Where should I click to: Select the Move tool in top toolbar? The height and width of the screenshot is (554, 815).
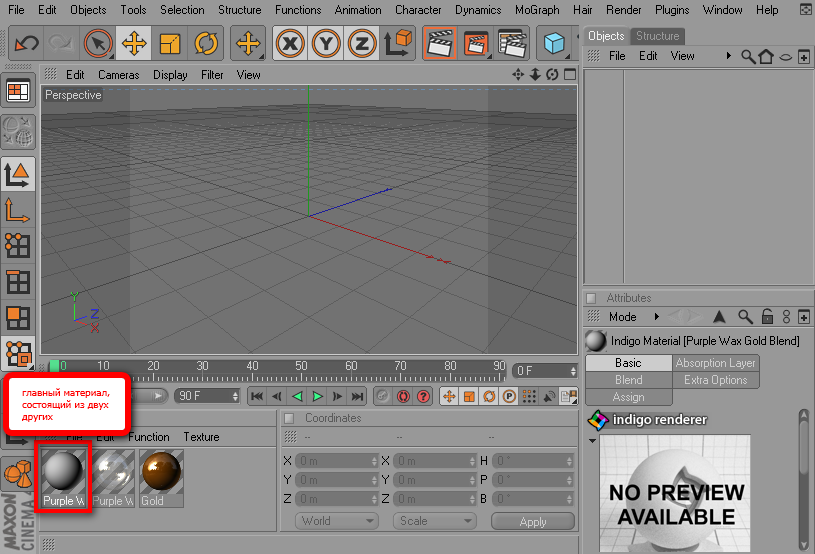pos(133,44)
